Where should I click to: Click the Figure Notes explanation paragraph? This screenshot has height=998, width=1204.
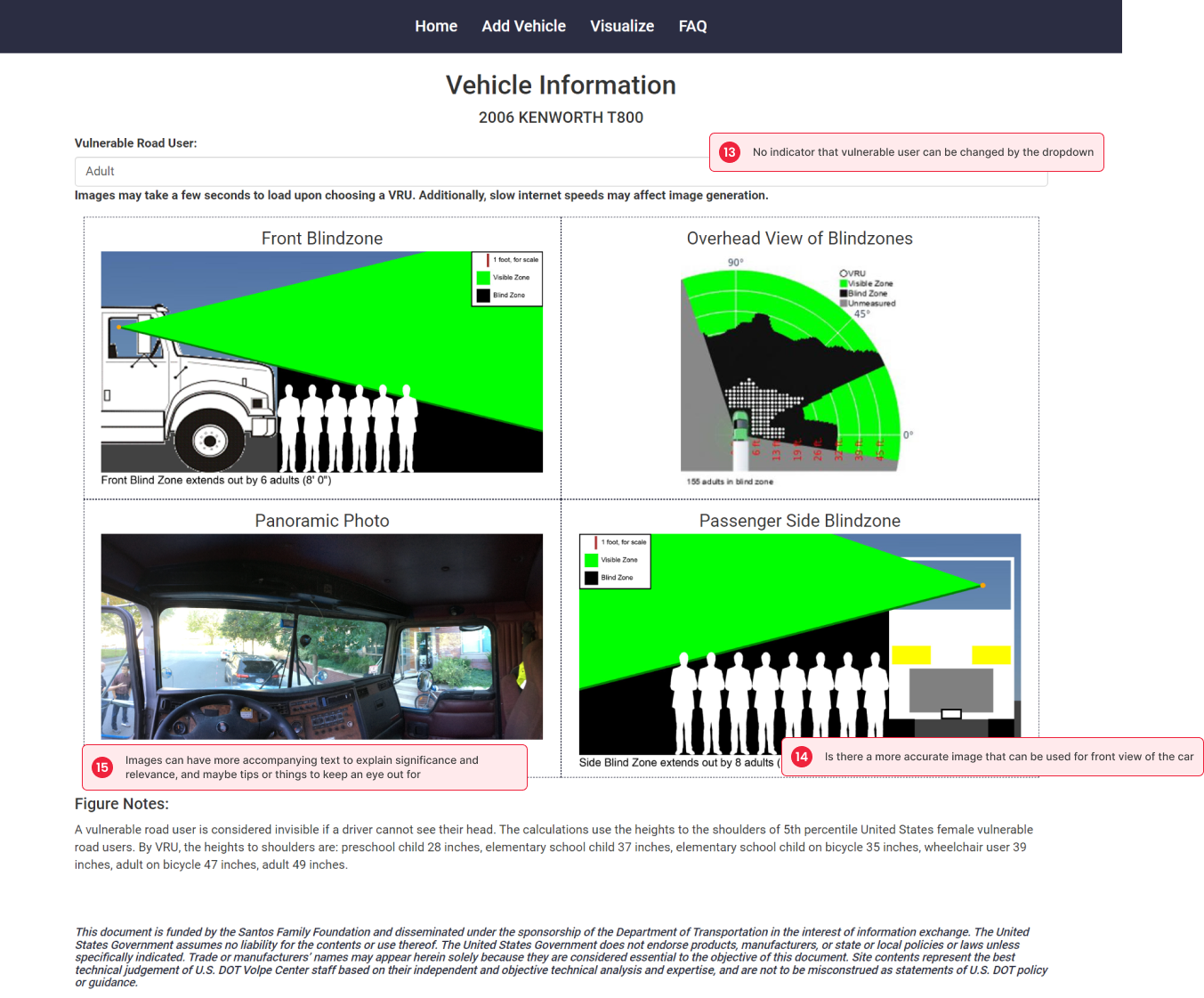point(554,848)
